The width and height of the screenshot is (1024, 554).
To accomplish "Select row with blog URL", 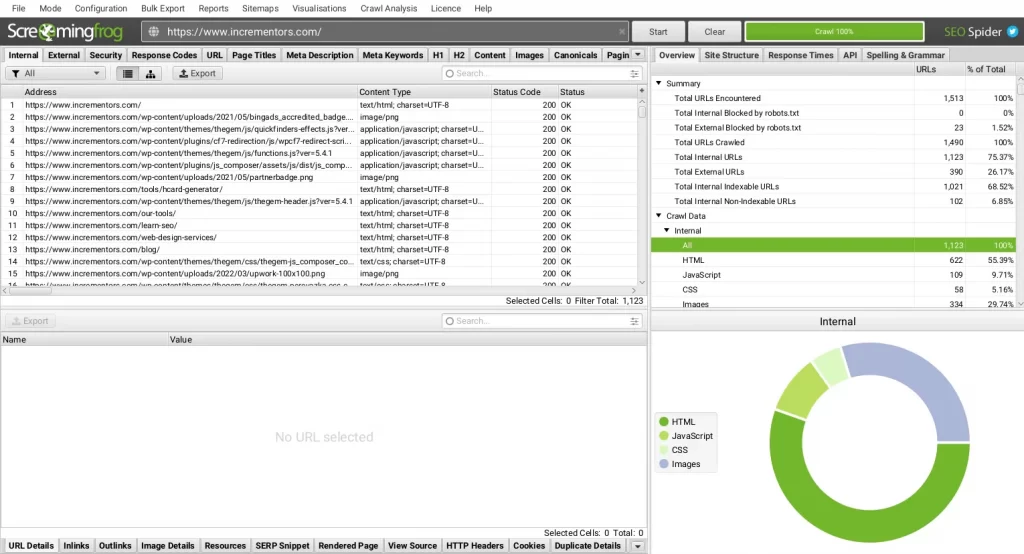I will coord(319,250).
